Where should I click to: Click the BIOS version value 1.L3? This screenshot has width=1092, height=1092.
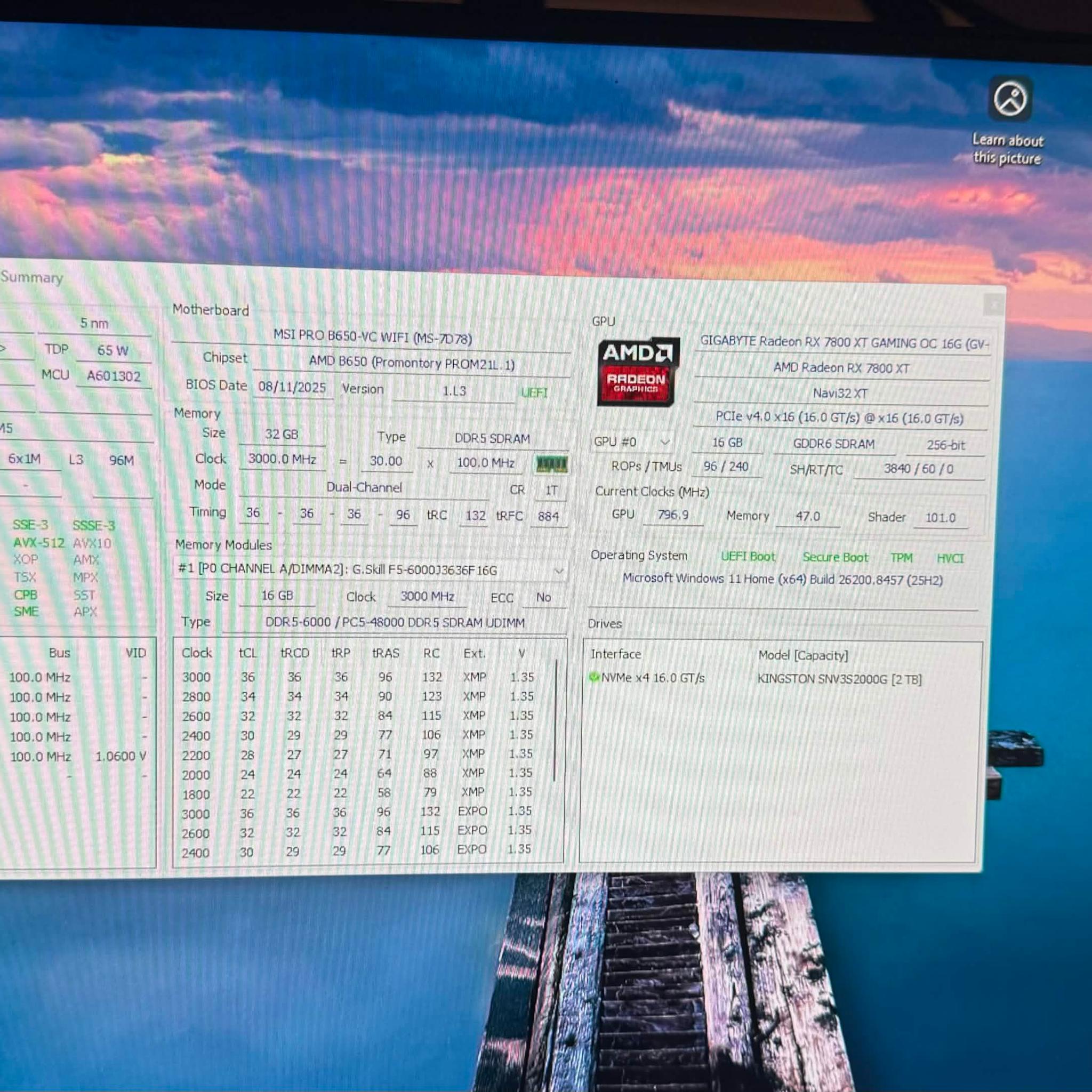454,390
